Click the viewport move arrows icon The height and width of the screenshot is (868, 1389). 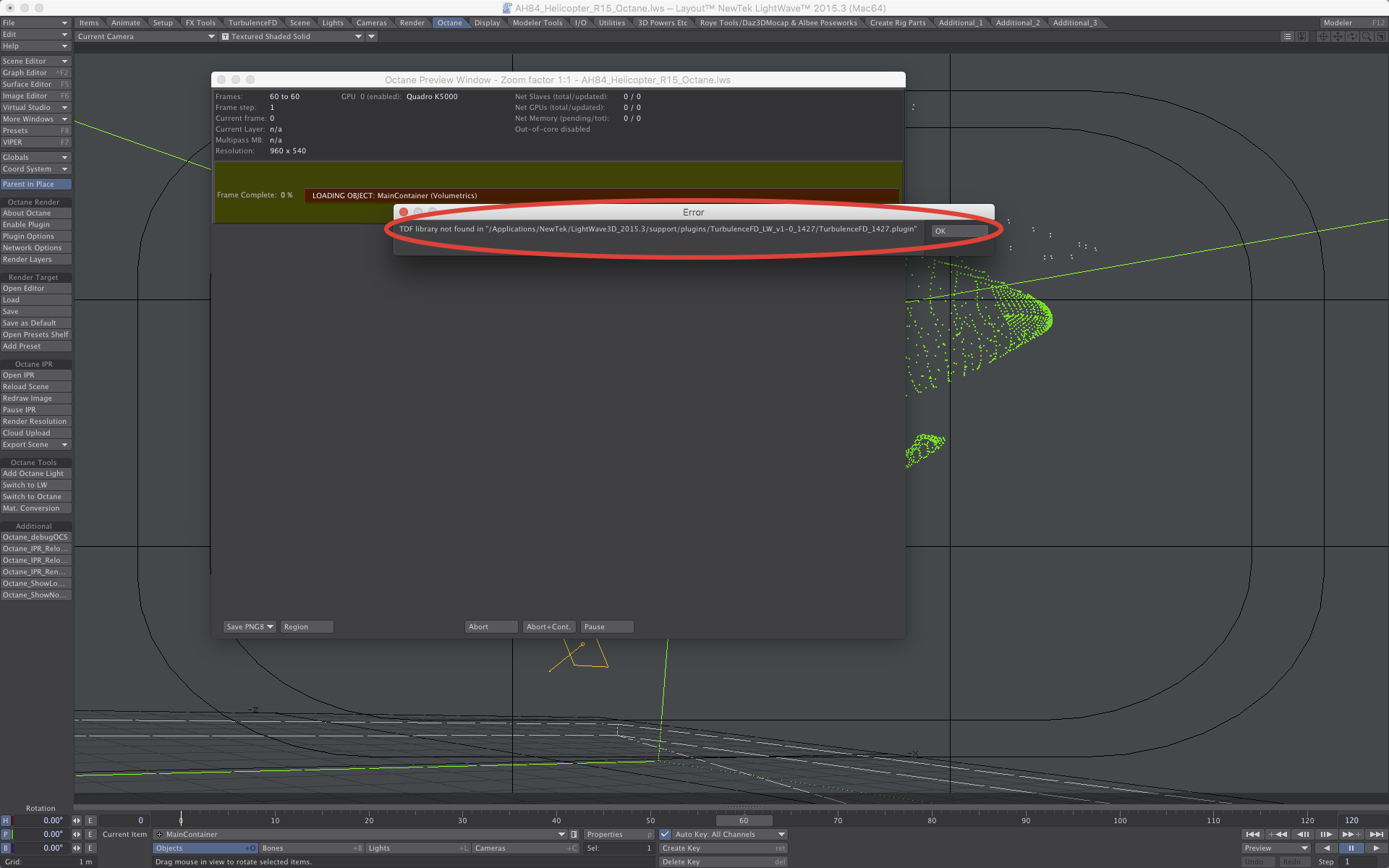(1338, 36)
